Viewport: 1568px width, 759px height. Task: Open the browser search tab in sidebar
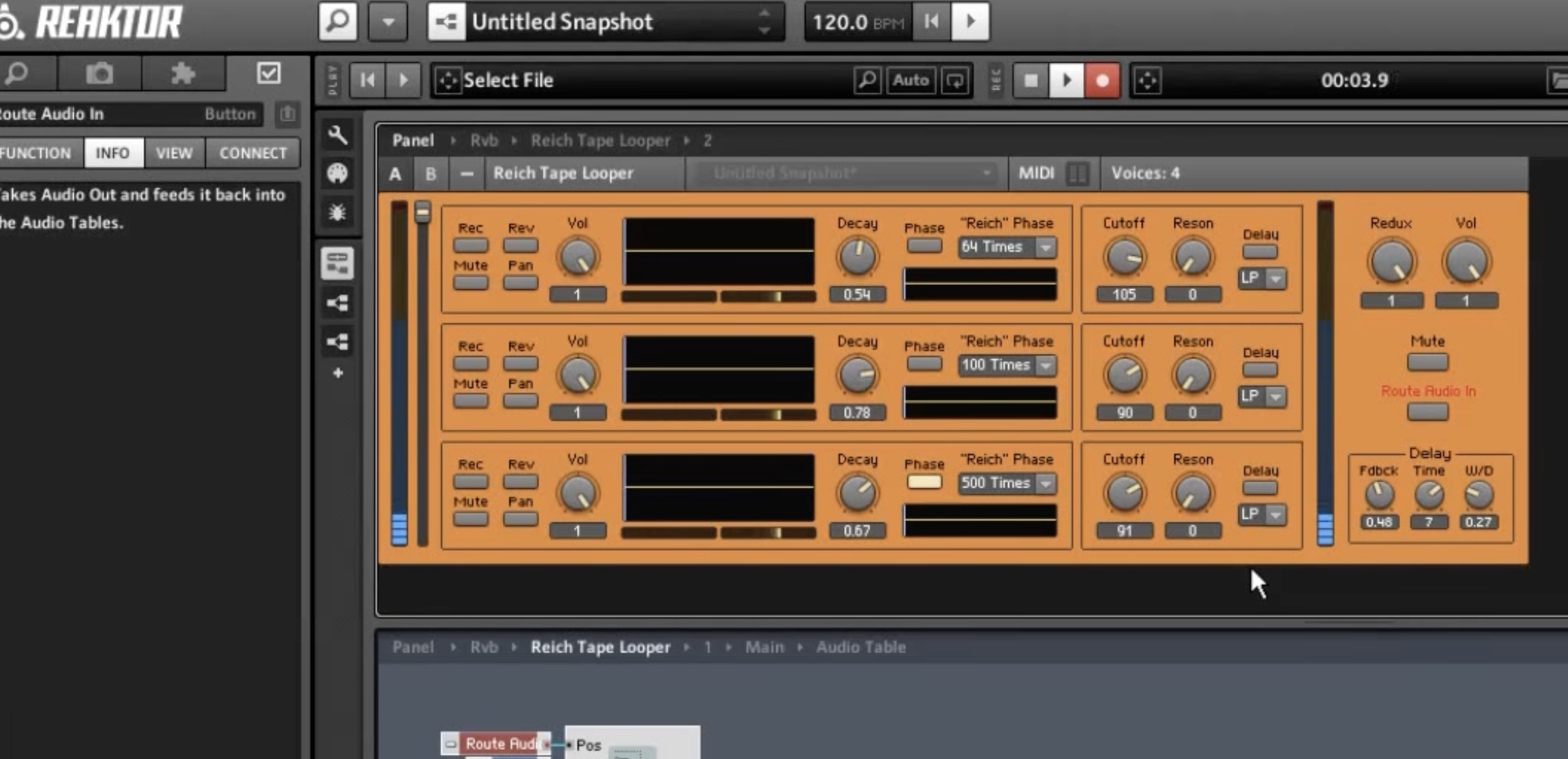18,74
